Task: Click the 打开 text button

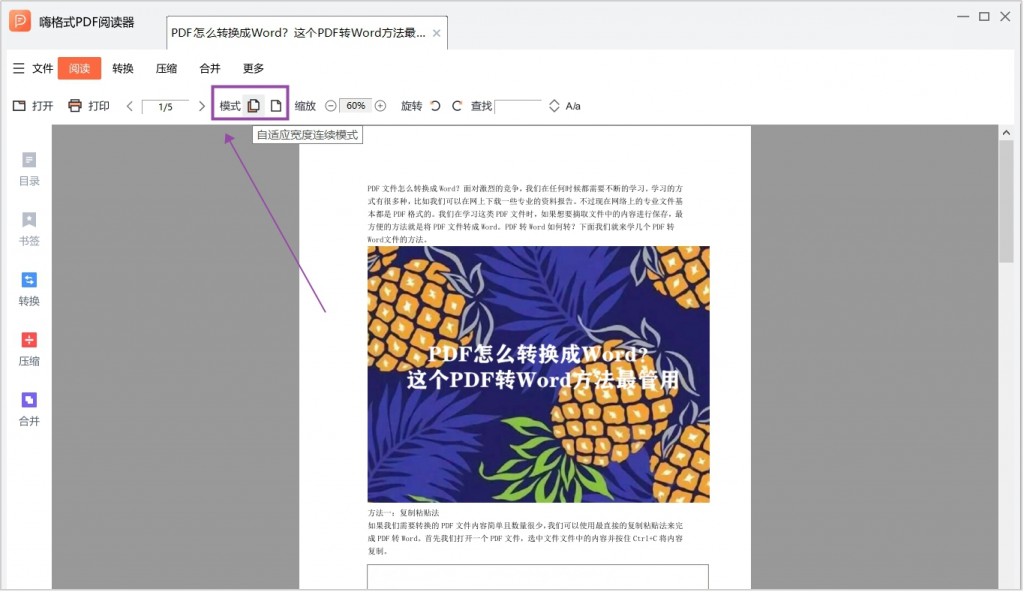Action: click(42, 106)
